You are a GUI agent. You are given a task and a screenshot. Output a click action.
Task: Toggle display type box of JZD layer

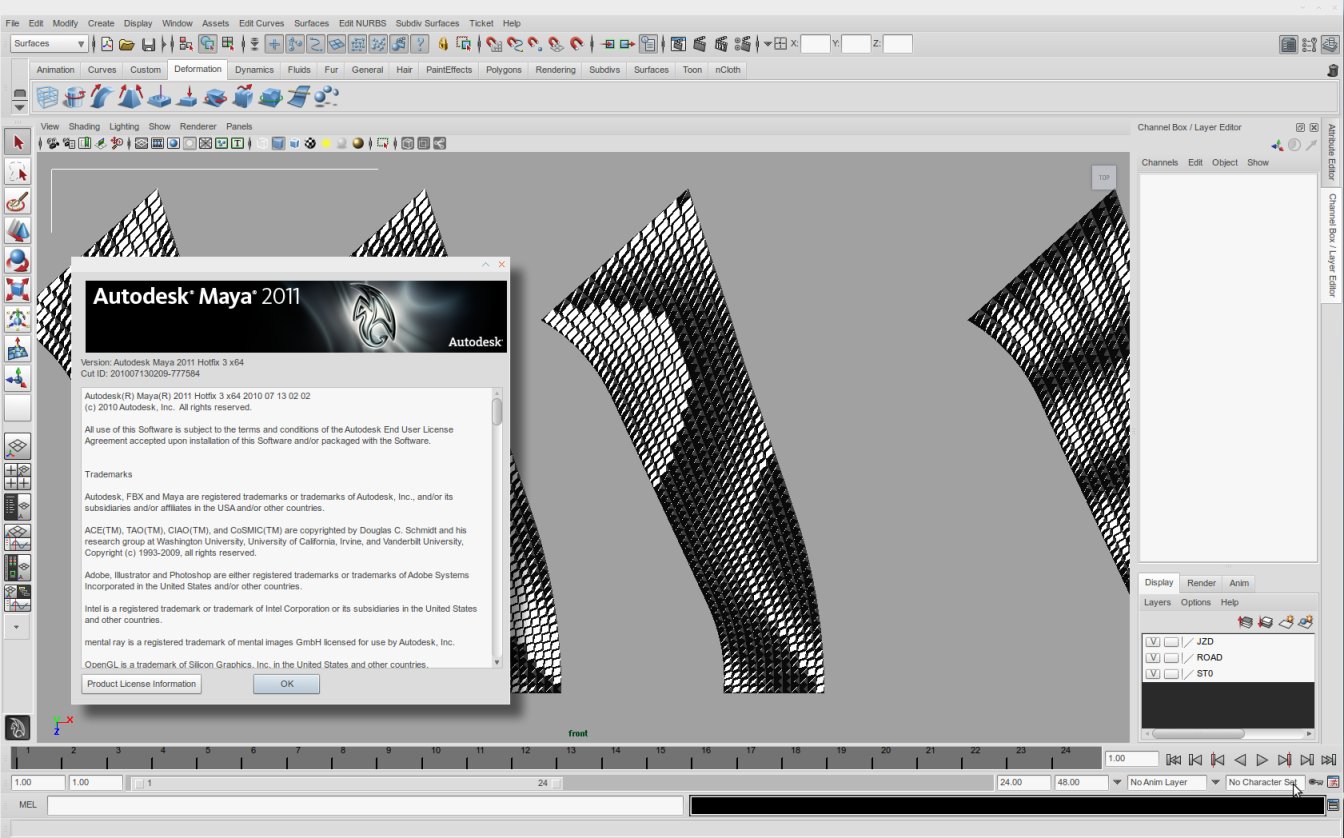point(1171,642)
